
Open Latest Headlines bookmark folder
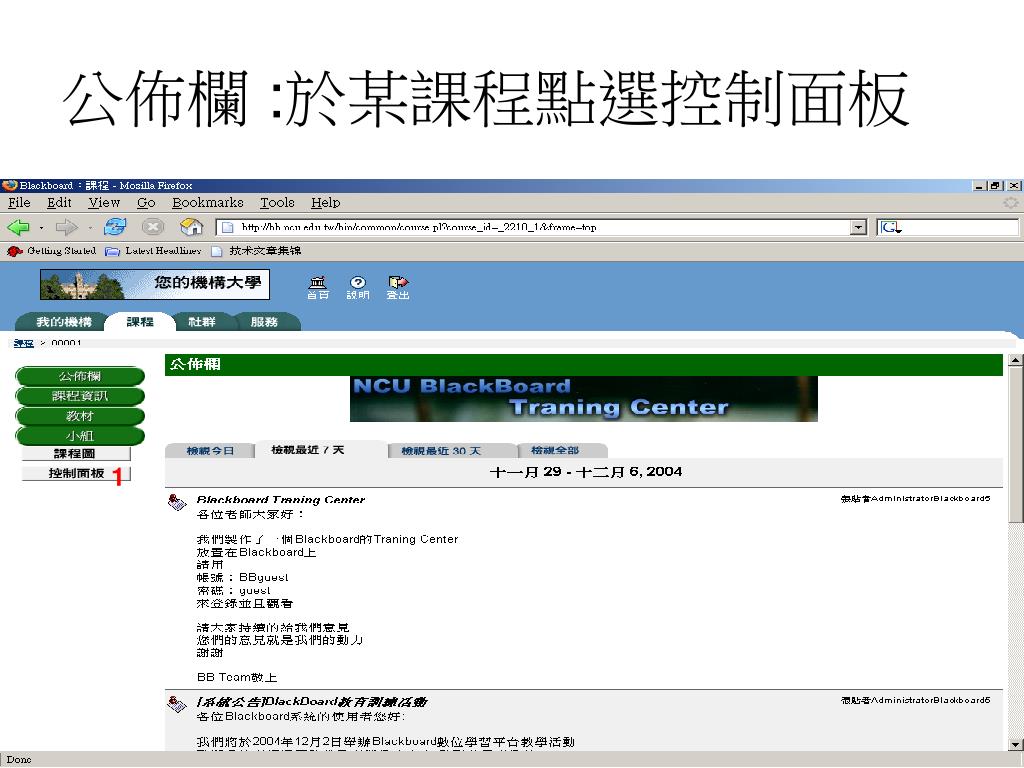(153, 251)
